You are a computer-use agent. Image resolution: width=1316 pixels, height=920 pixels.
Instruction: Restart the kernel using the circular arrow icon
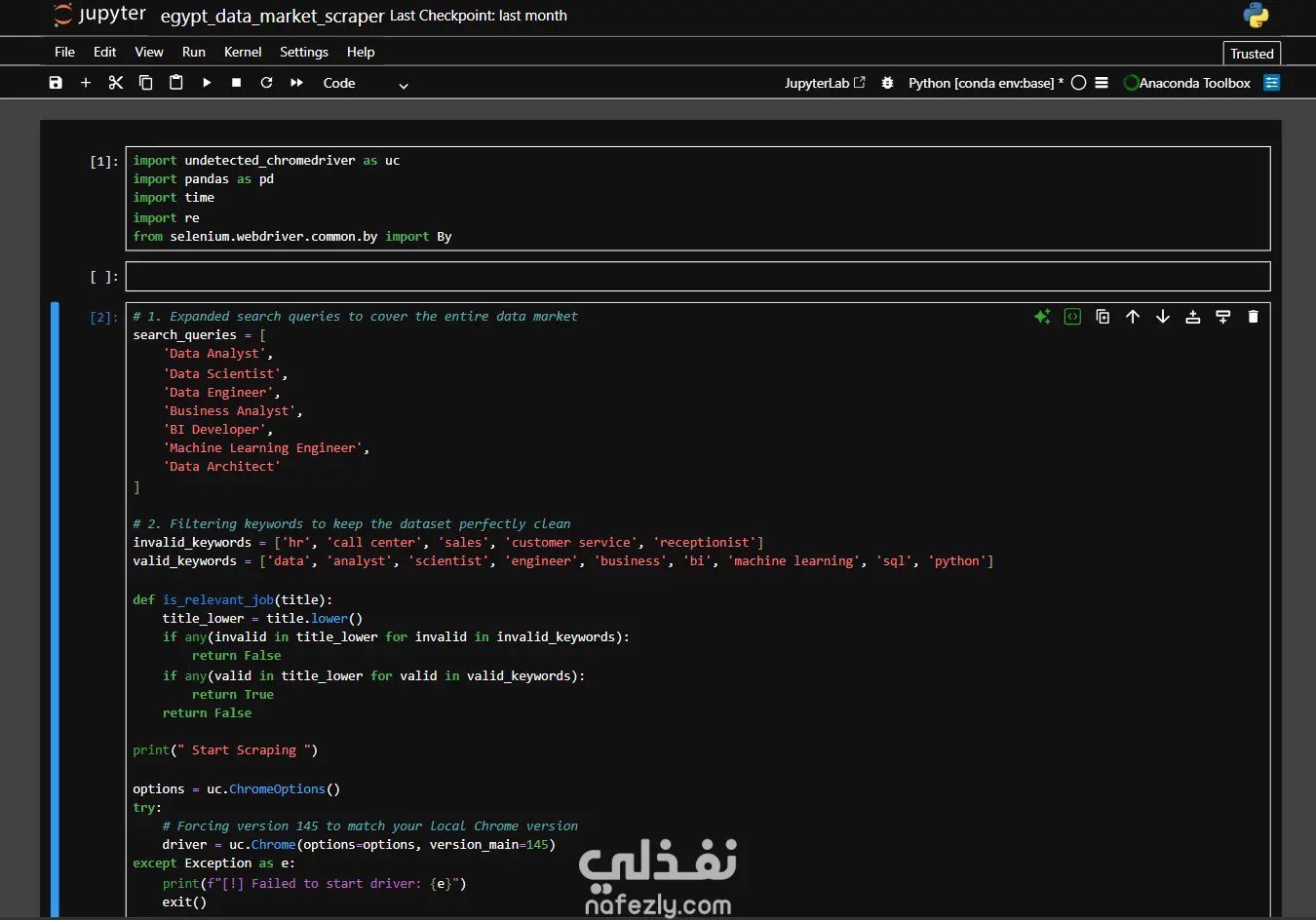(x=266, y=83)
